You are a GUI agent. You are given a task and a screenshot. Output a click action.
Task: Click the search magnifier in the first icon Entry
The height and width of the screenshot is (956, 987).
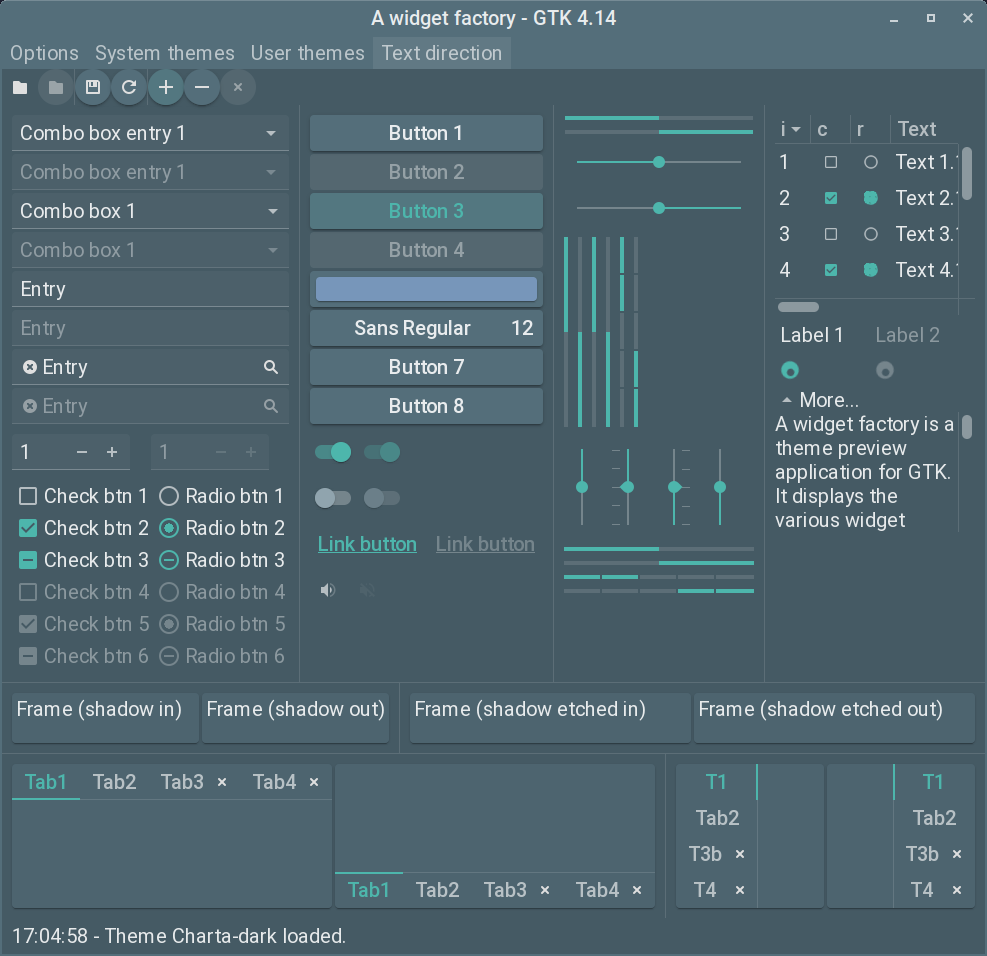pos(271,368)
